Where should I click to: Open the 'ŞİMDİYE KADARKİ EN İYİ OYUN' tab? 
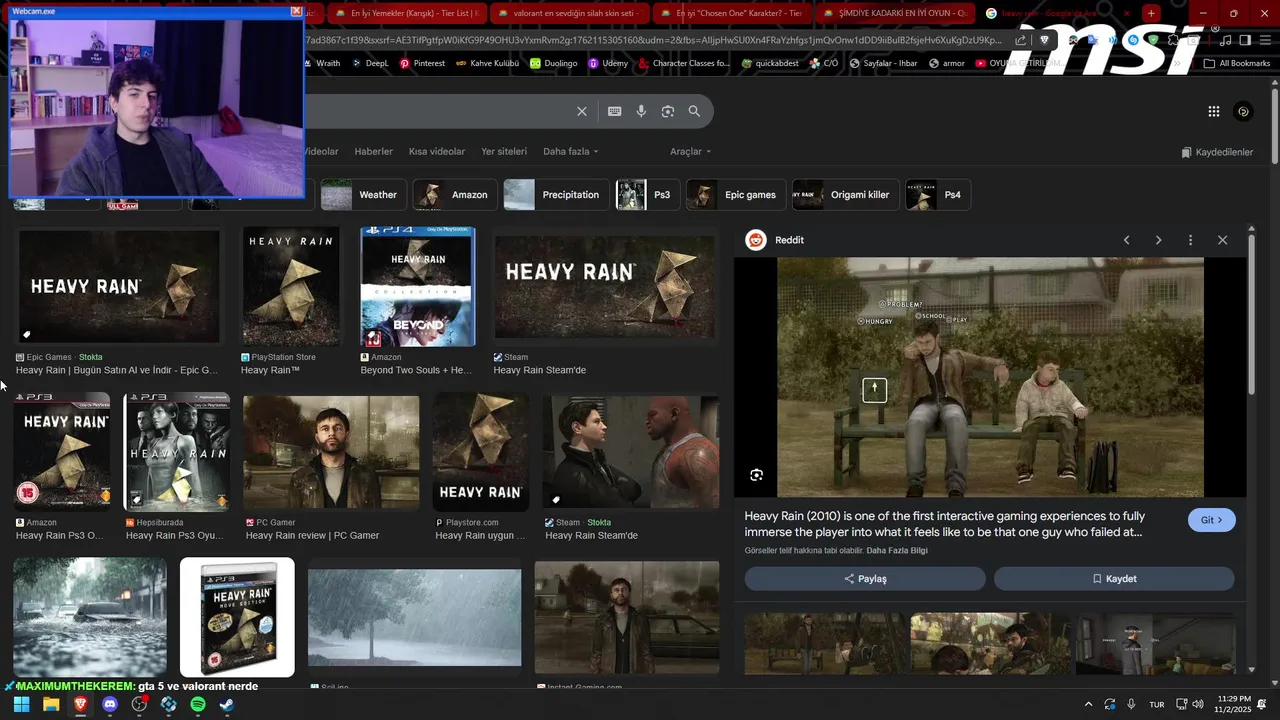click(895, 13)
